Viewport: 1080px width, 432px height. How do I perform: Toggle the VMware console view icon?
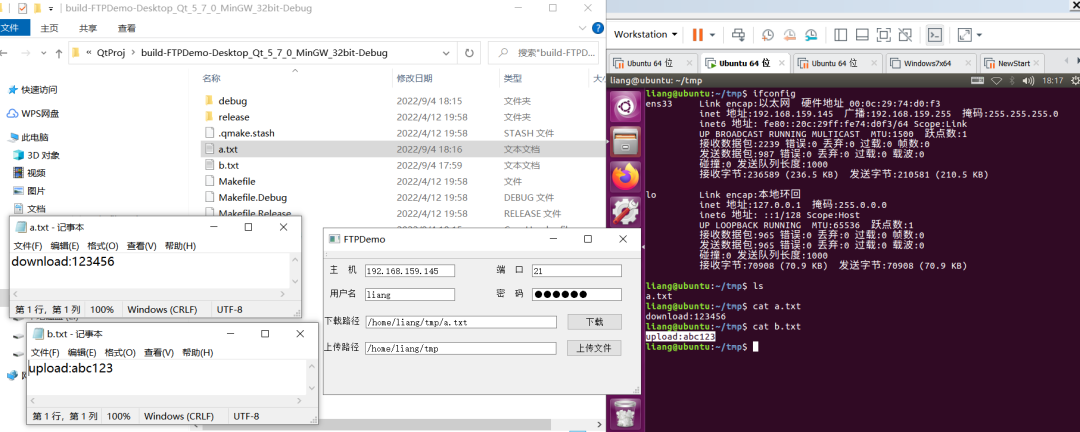click(935, 34)
